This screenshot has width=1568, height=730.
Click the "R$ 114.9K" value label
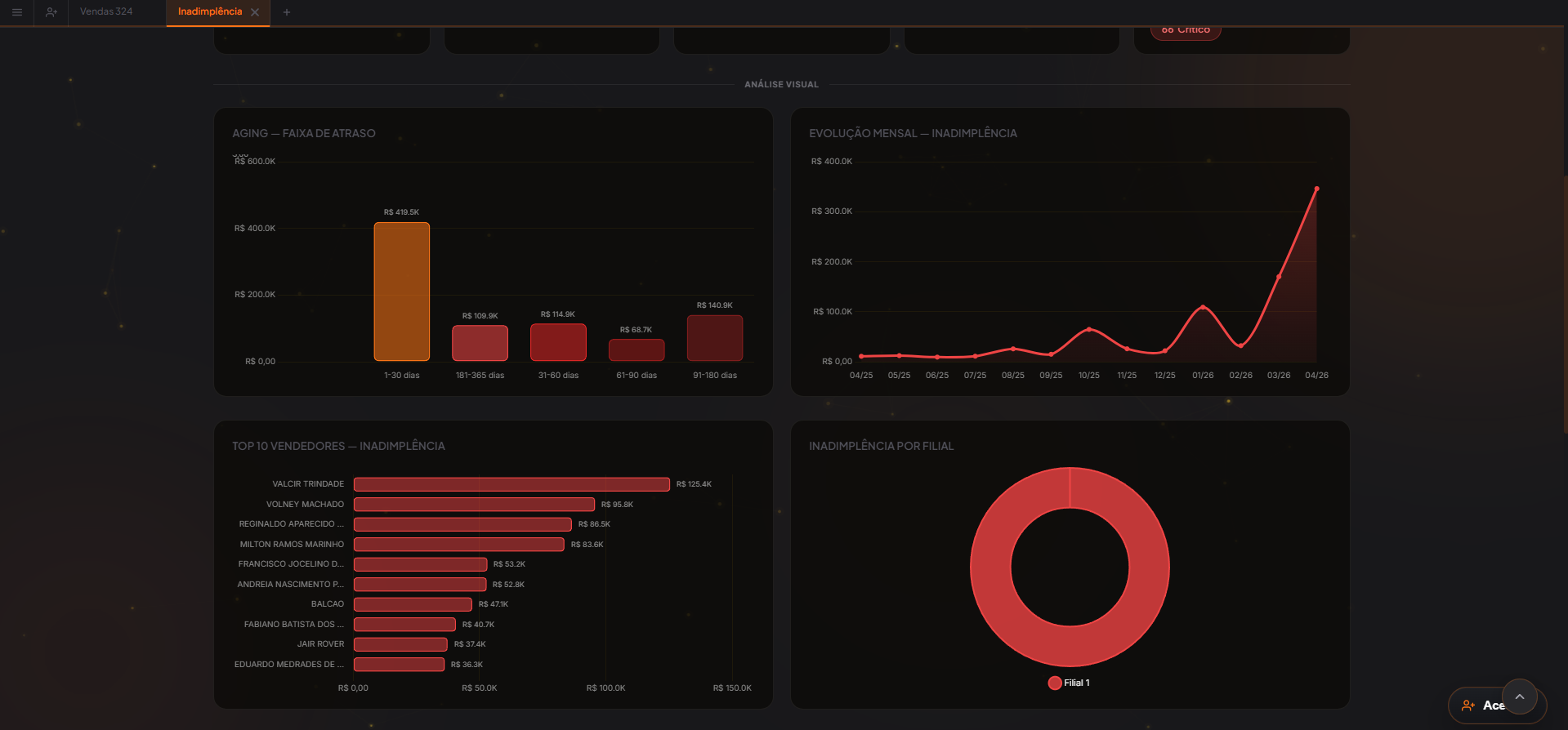tap(558, 314)
